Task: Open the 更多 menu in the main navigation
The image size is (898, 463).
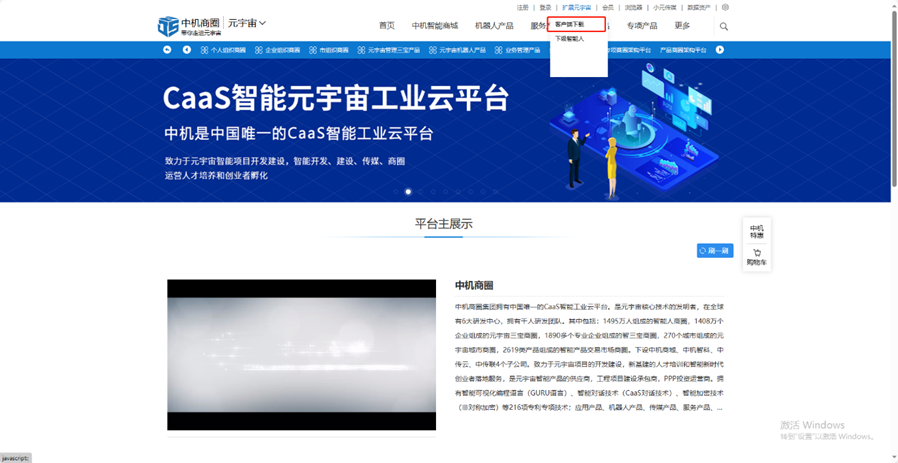Action: (682, 26)
